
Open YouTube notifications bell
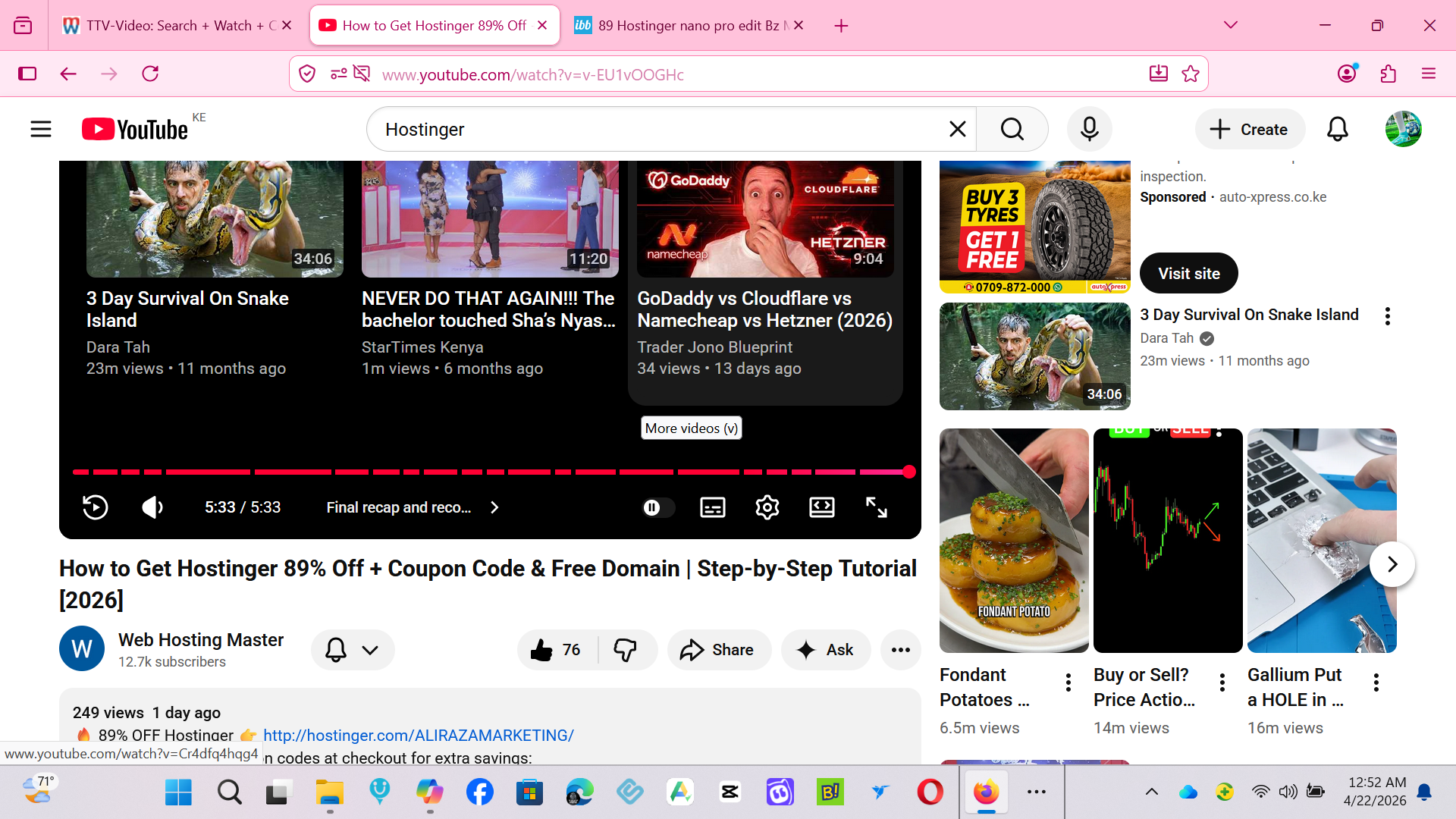(1337, 130)
